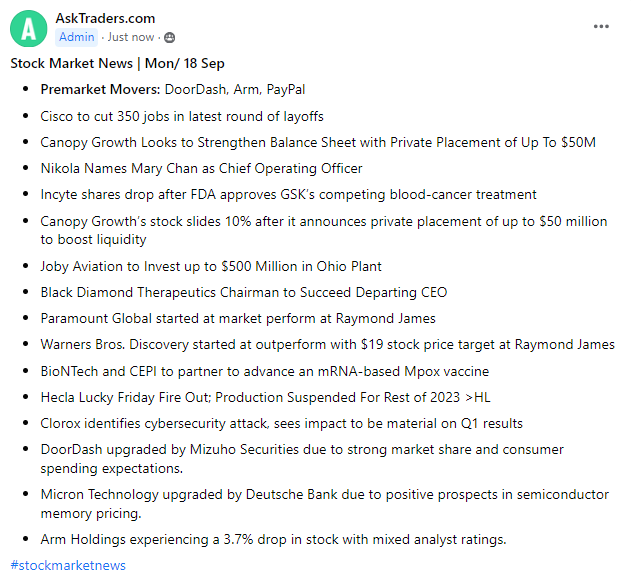Click the "Just now" post timestamp

click(131, 37)
